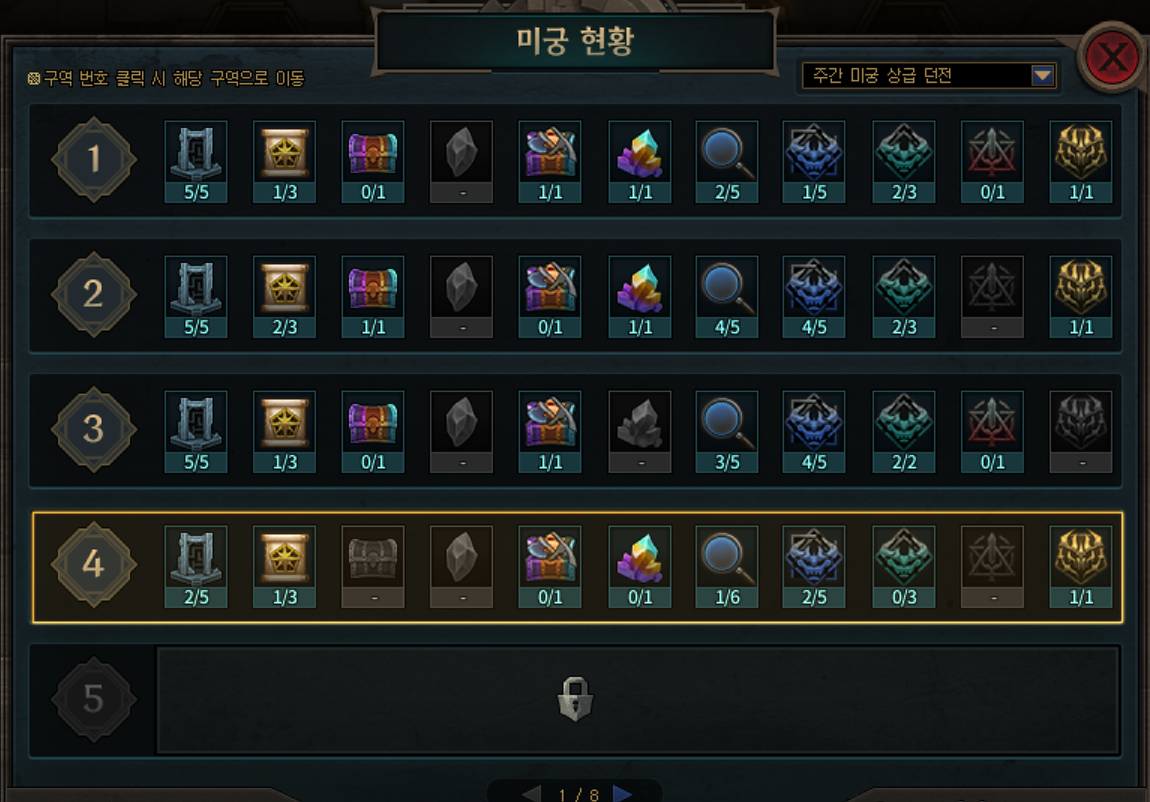This screenshot has height=802, width=1150.
Task: Click the zone 1 number badge
Action: [x=94, y=159]
